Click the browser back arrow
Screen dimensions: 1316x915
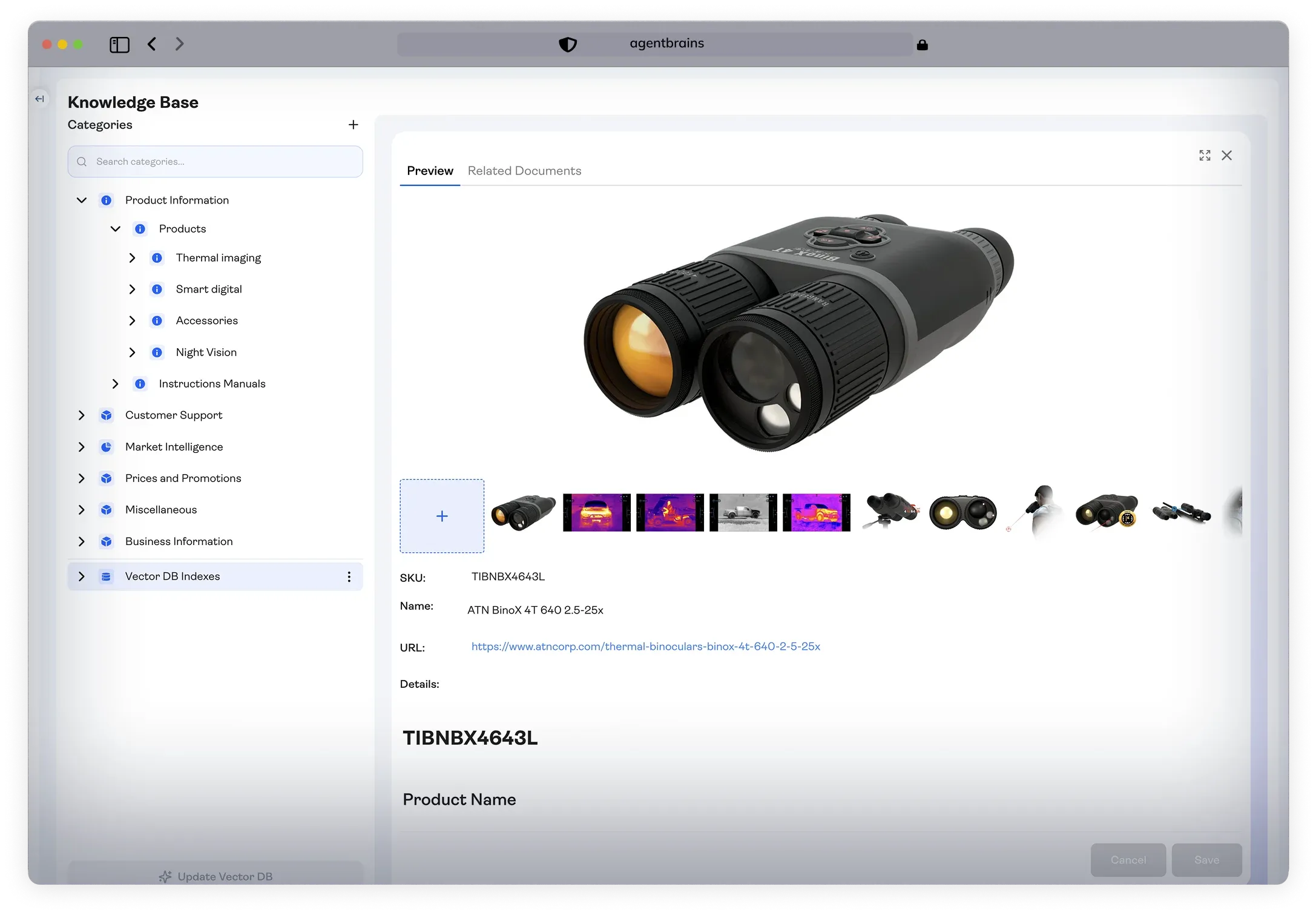pyautogui.click(x=152, y=44)
